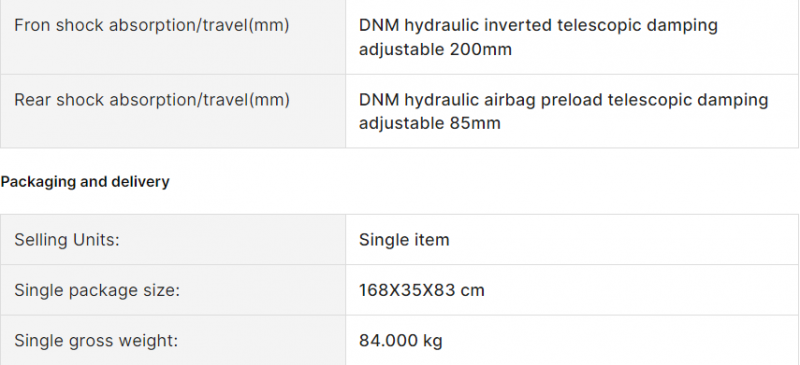
Task: Click the 'Single package size:' label
Action: click(x=97, y=290)
